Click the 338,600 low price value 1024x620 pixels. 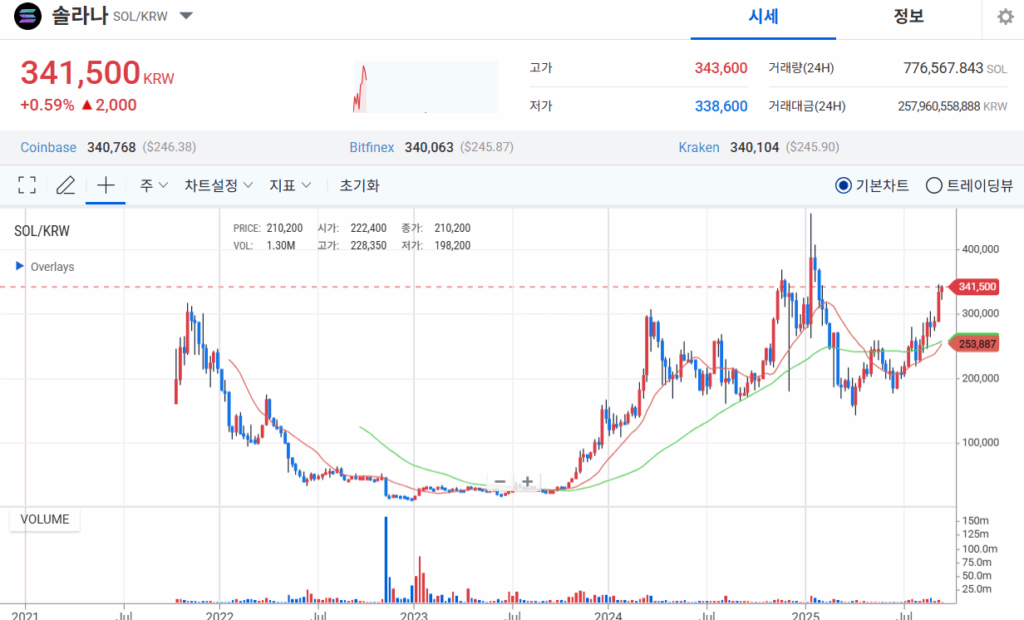[721, 106]
